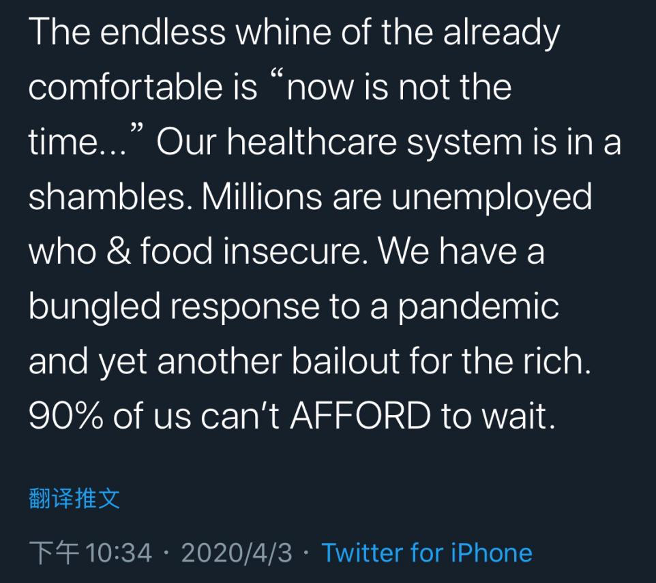Click the word bungled in the tweet
This screenshot has height=583, width=656.
(94, 309)
